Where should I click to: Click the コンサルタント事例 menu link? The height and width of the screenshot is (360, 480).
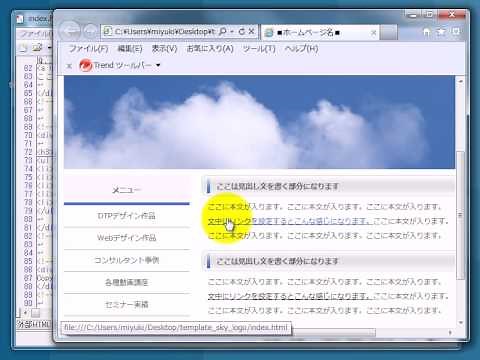coord(127,260)
